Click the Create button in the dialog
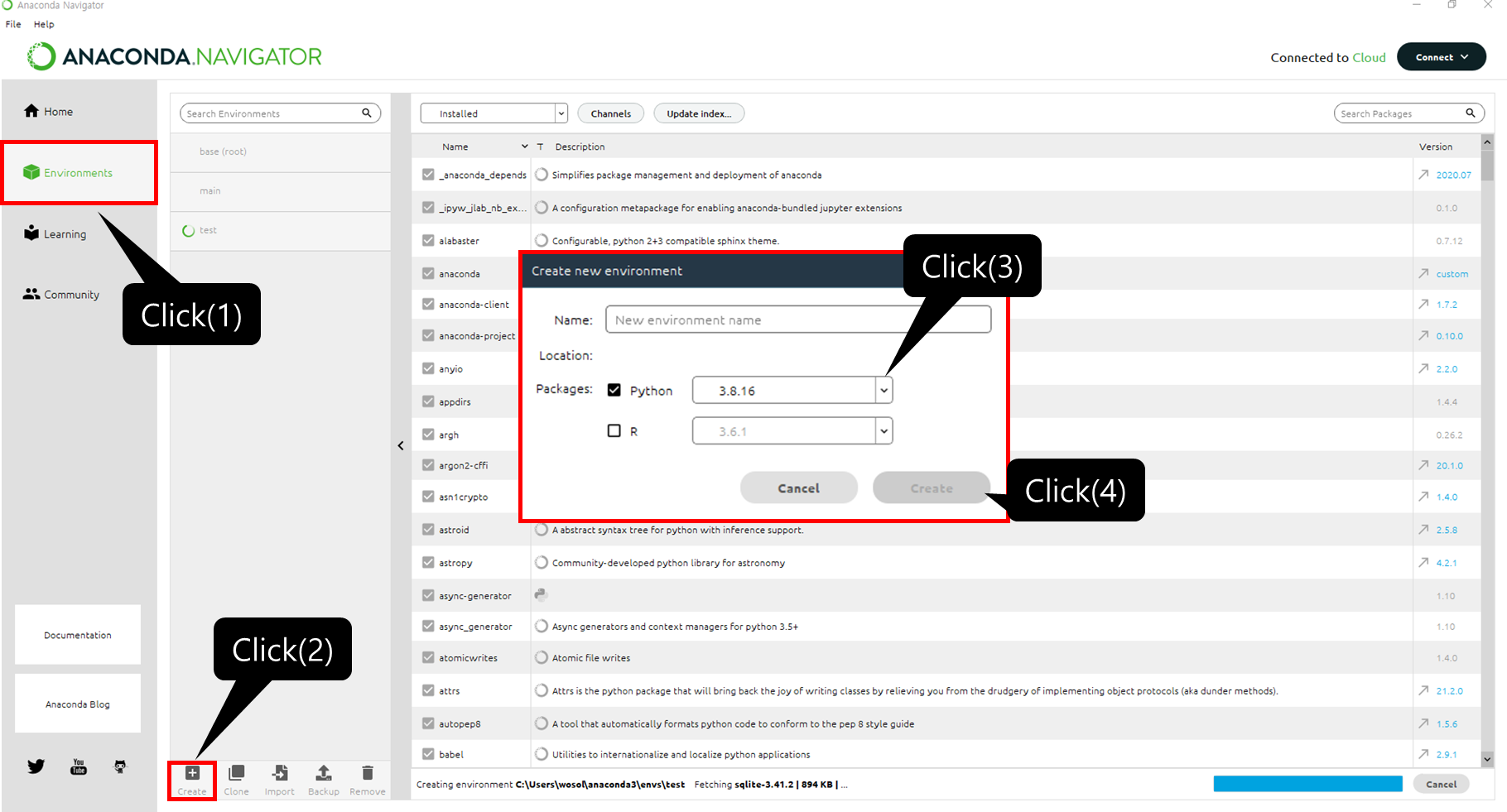This screenshot has width=1507, height=812. (x=932, y=488)
